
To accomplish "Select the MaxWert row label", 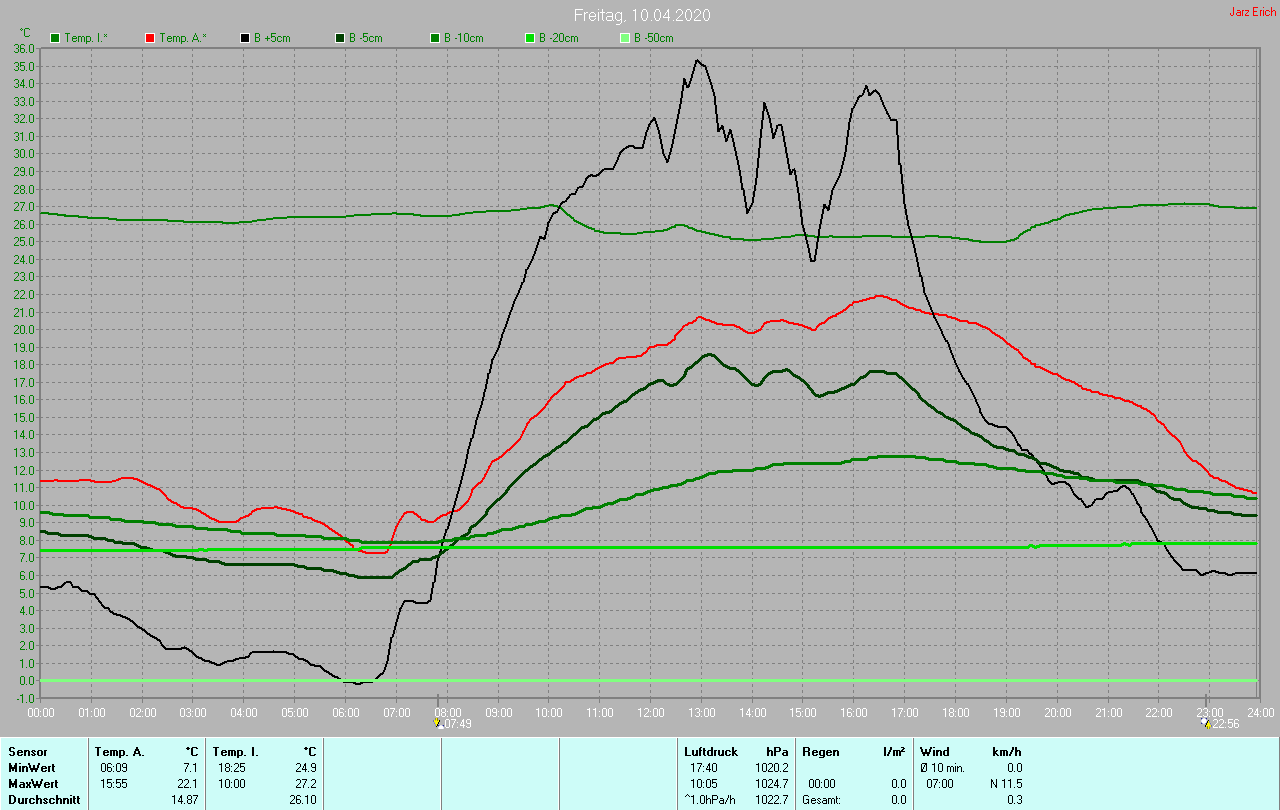I will coord(32,783).
